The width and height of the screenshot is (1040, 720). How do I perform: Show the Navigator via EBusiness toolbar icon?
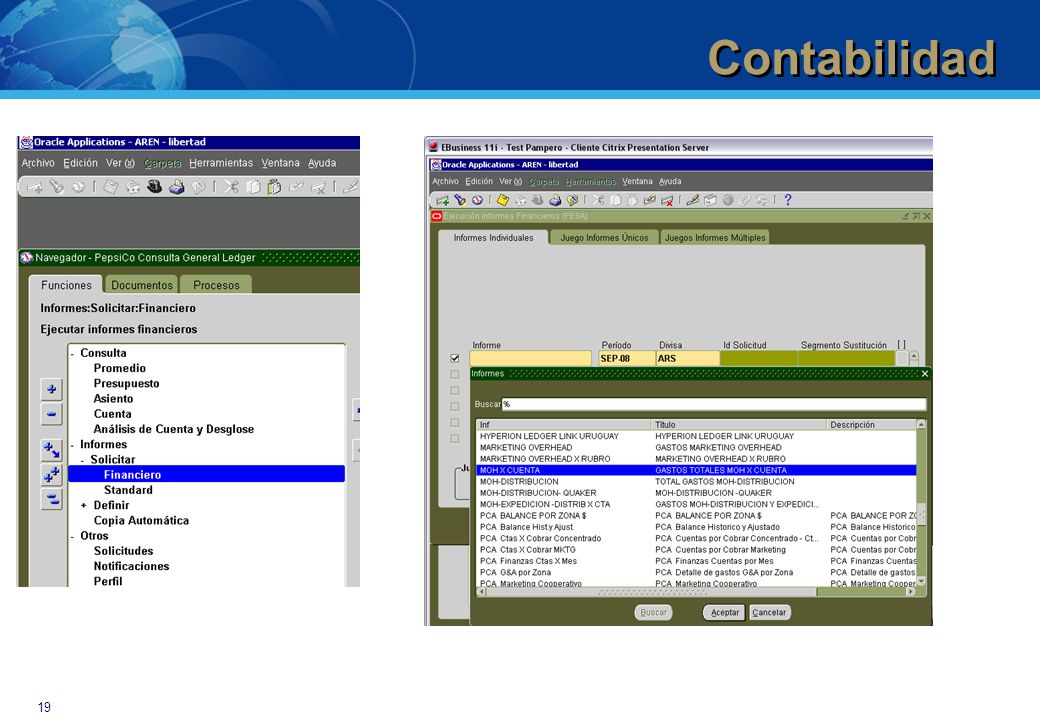click(x=477, y=200)
